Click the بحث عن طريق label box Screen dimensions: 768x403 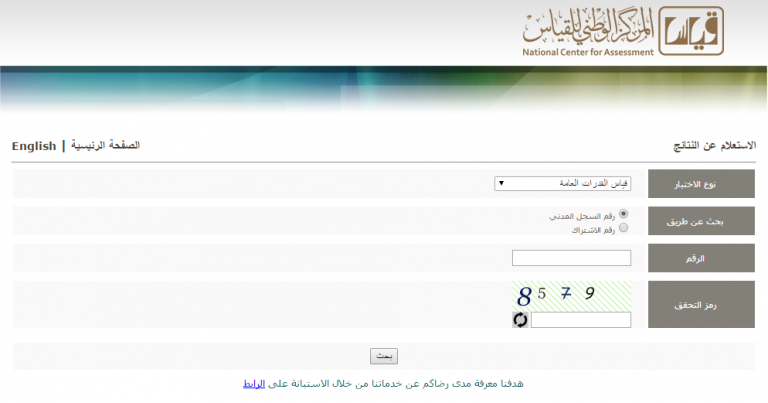pyautogui.click(x=701, y=221)
